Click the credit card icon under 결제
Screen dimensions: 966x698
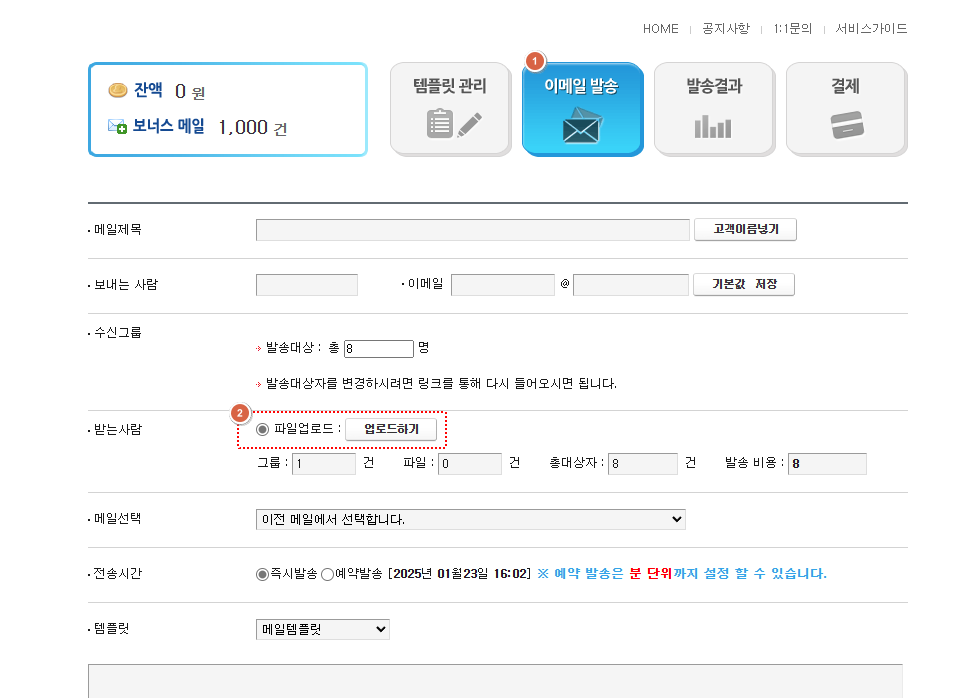pyautogui.click(x=847, y=125)
